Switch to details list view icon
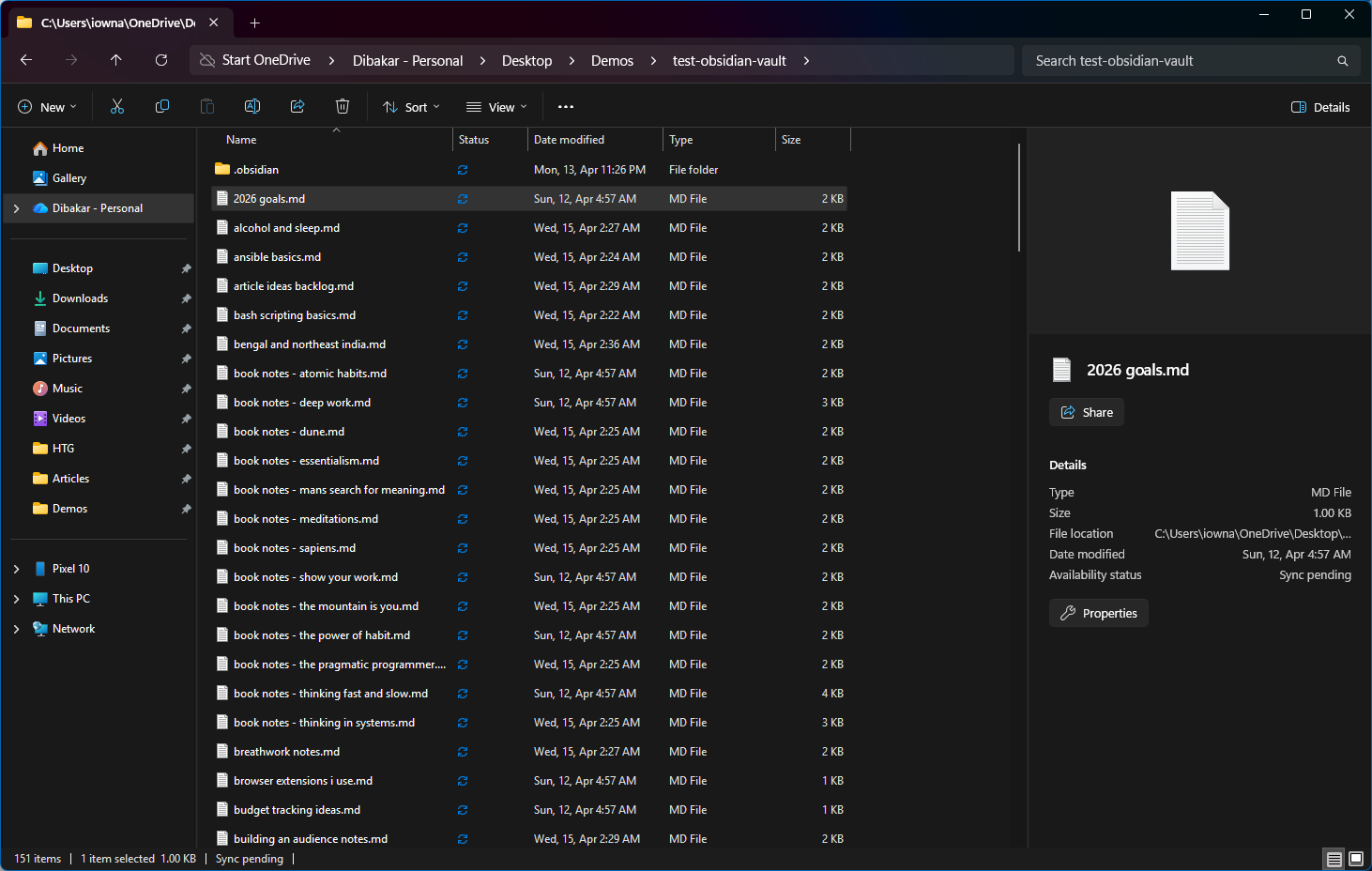 1334,859
